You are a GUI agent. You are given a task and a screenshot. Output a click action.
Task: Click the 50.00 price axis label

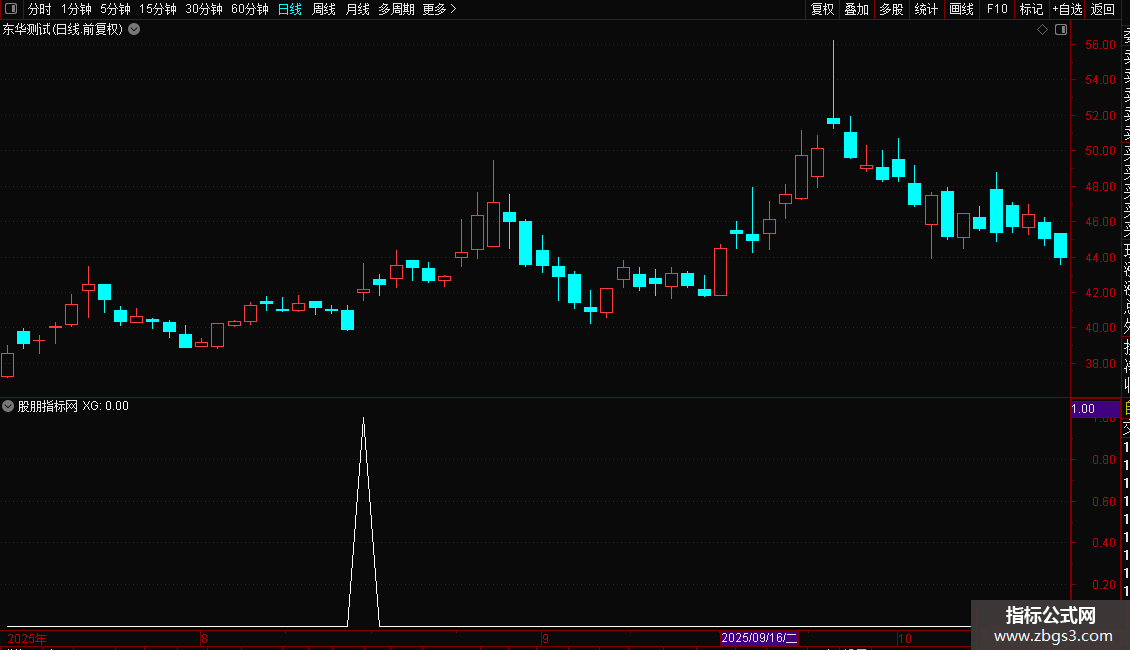(1100, 151)
